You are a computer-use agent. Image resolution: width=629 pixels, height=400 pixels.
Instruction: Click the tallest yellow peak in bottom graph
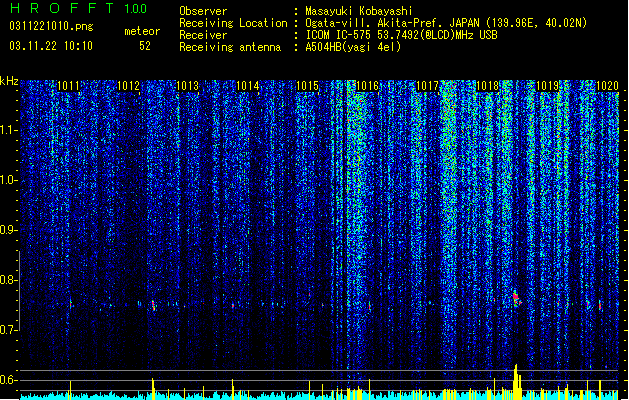[516, 381]
